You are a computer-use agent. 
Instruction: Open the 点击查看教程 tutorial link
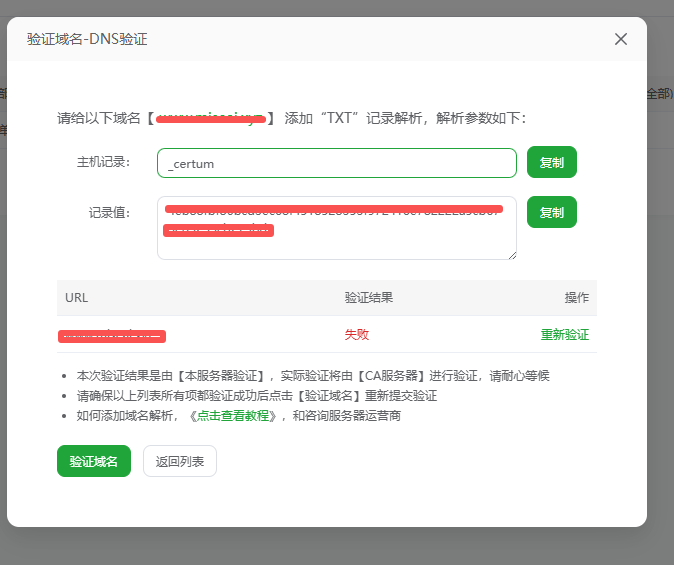point(233,416)
